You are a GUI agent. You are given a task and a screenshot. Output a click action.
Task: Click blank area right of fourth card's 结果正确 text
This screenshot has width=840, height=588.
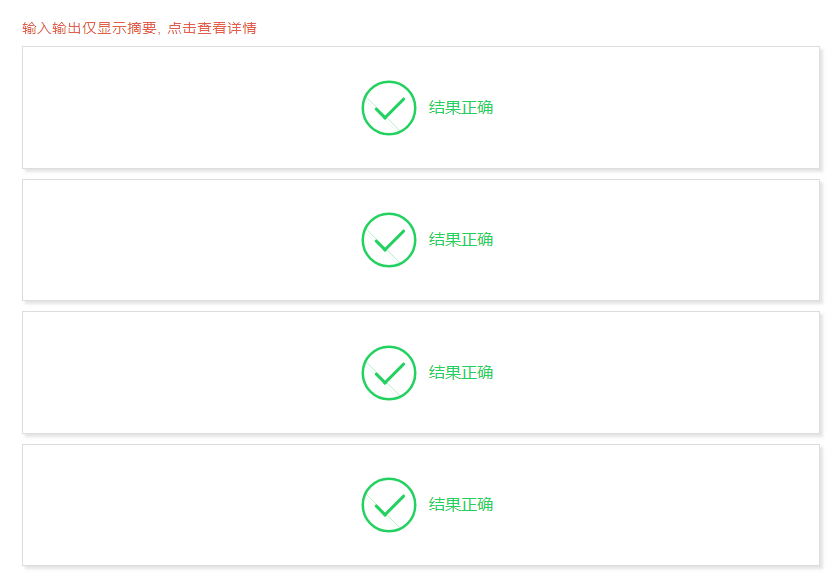click(650, 505)
